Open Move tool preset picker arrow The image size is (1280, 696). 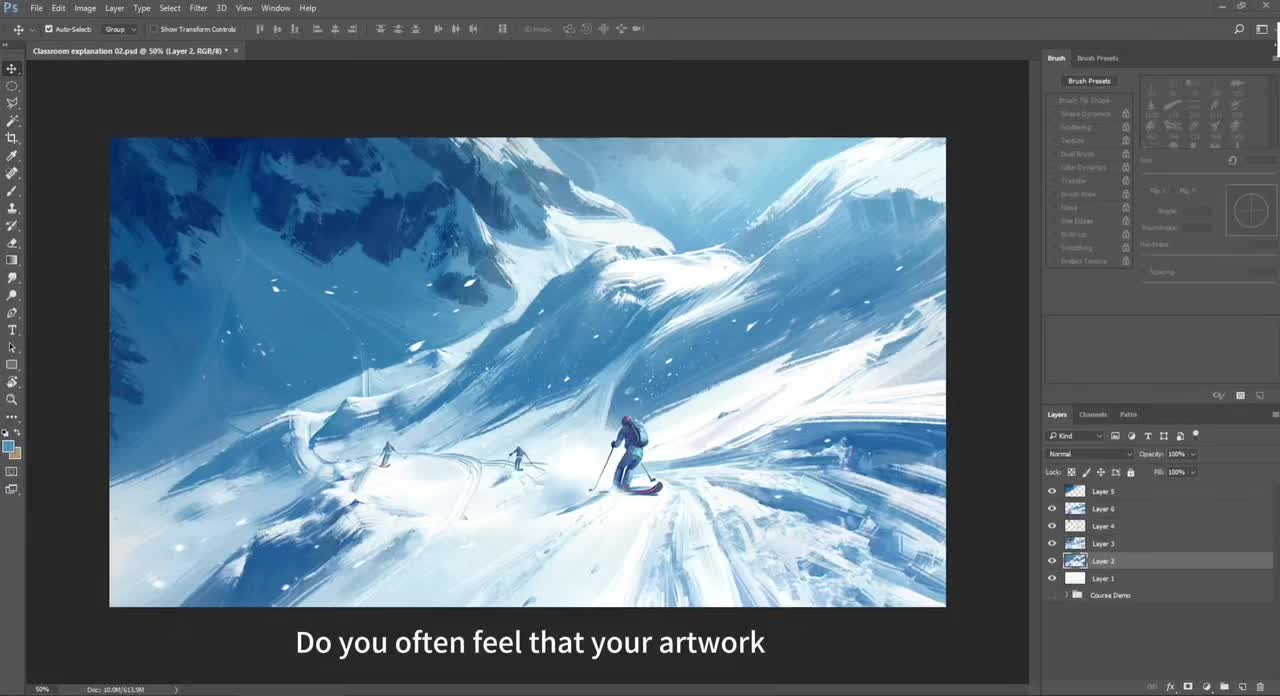(32, 29)
